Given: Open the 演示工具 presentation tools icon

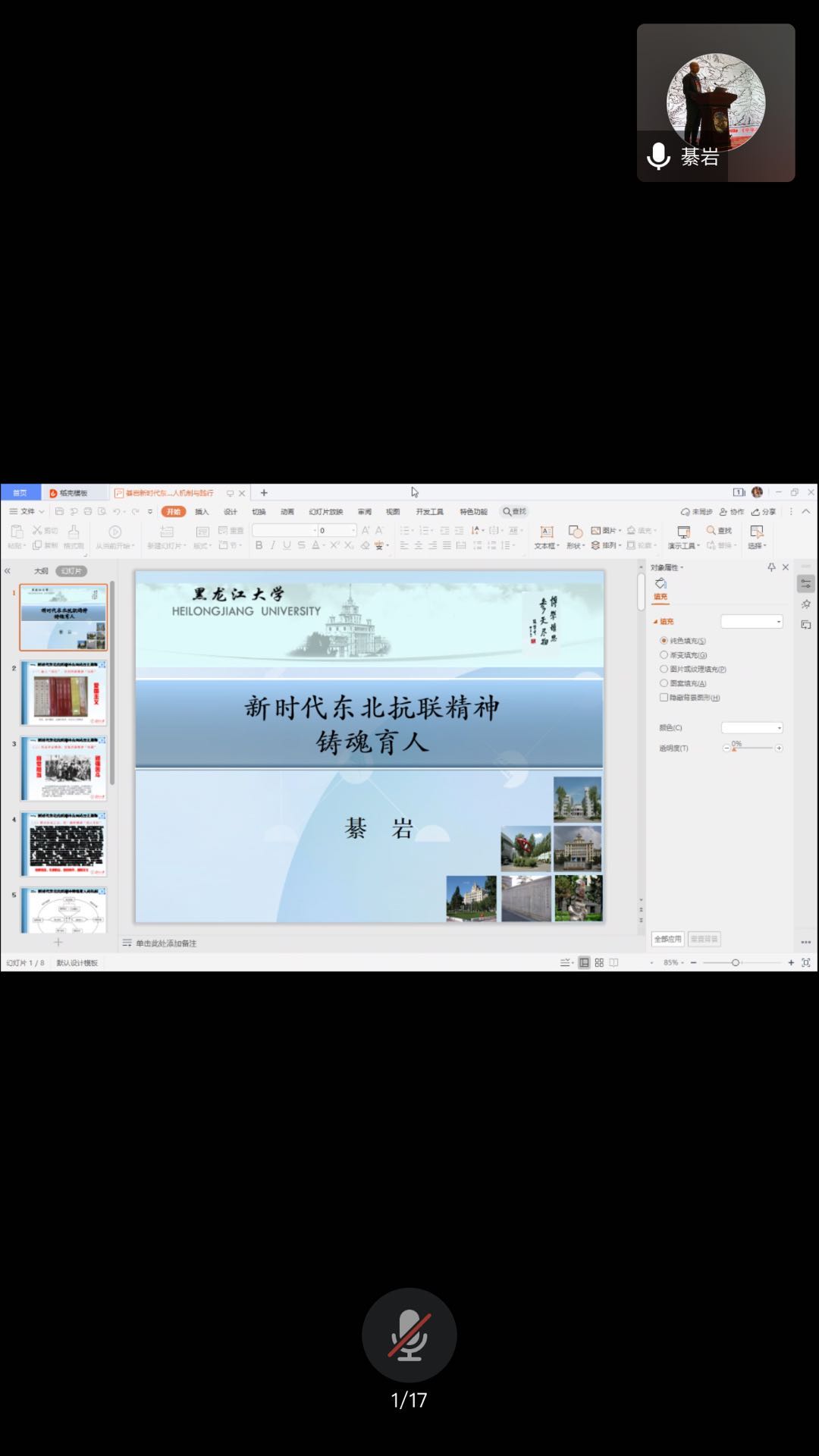Looking at the screenshot, I should click(x=683, y=532).
